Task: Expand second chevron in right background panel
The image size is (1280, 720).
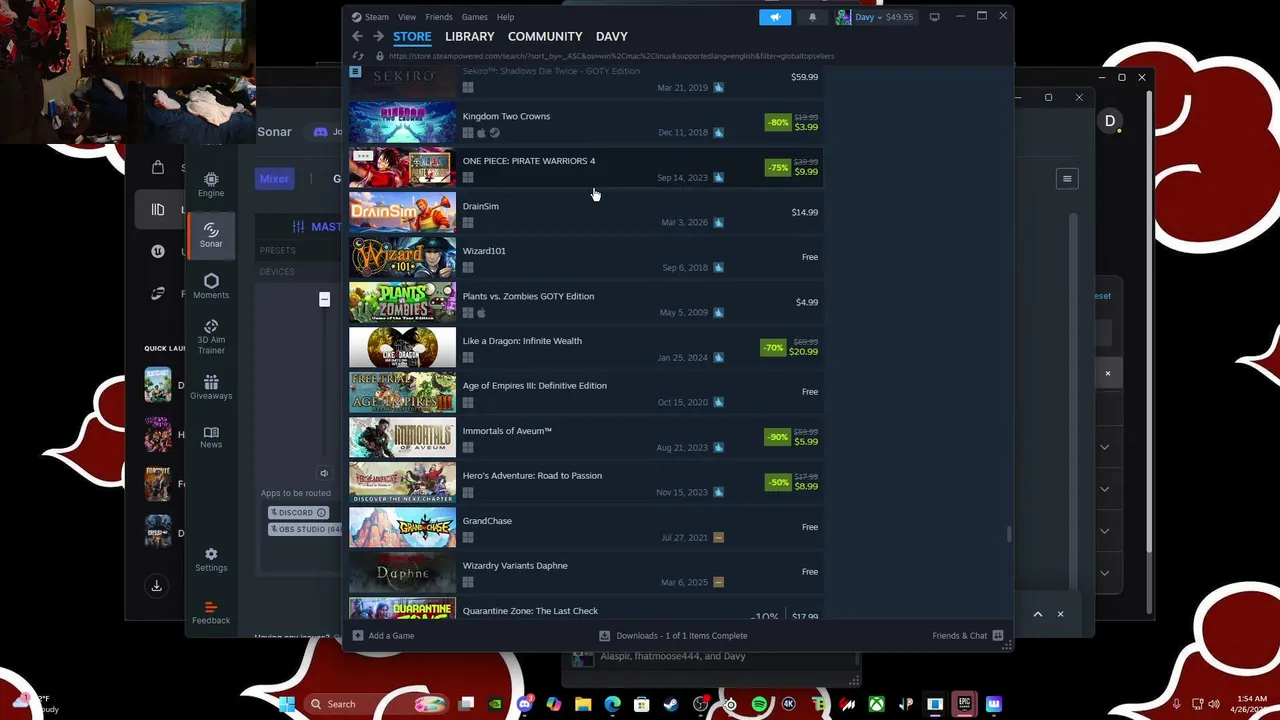Action: [1104, 489]
